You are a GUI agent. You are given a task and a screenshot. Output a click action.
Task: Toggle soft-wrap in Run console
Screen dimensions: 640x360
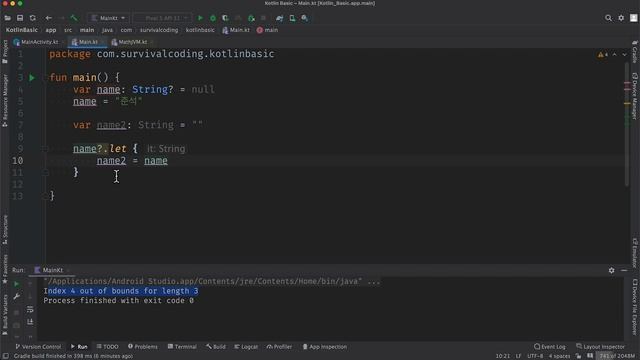click(30, 310)
